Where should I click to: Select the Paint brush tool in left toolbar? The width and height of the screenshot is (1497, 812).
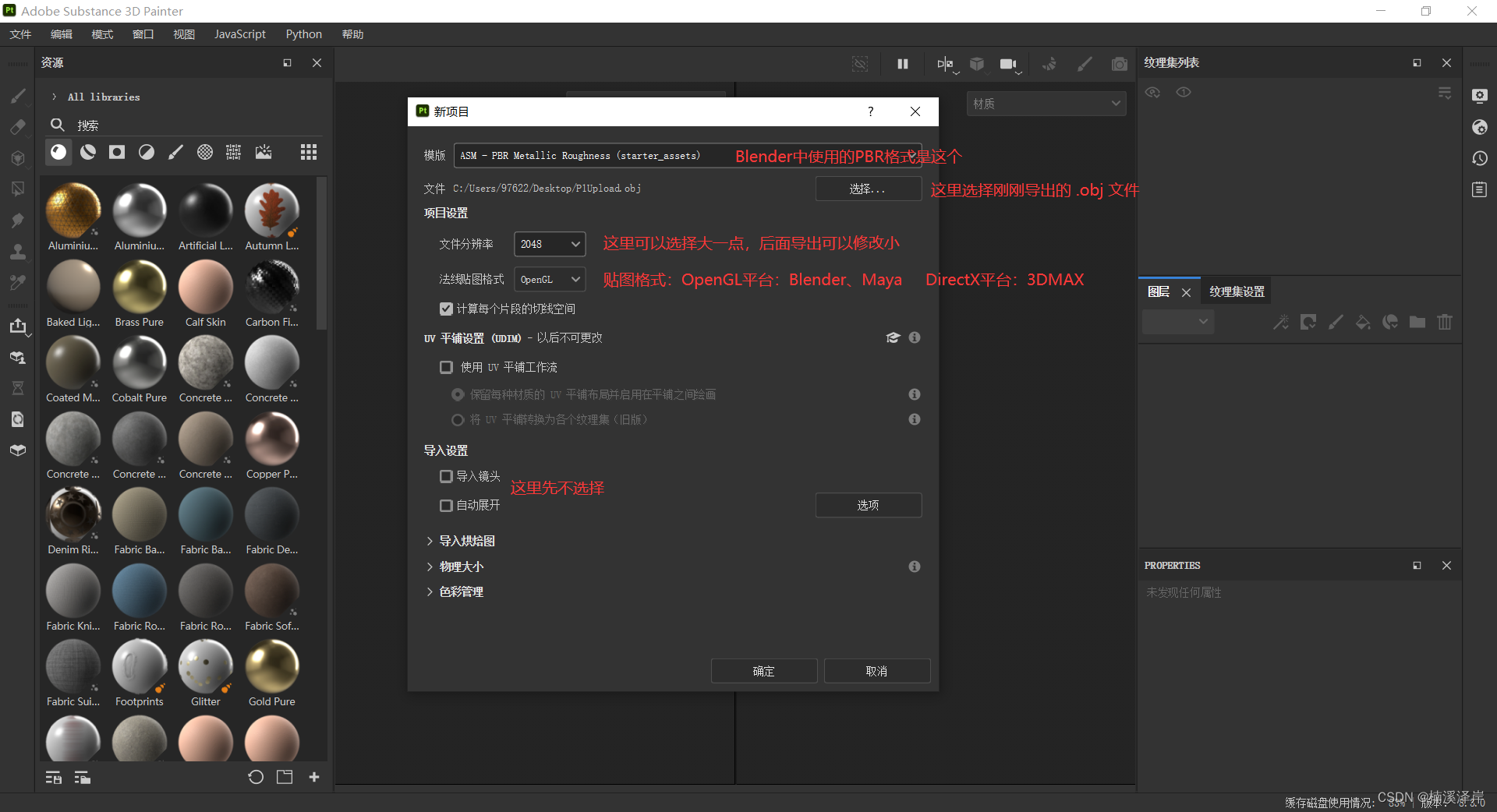click(18, 96)
